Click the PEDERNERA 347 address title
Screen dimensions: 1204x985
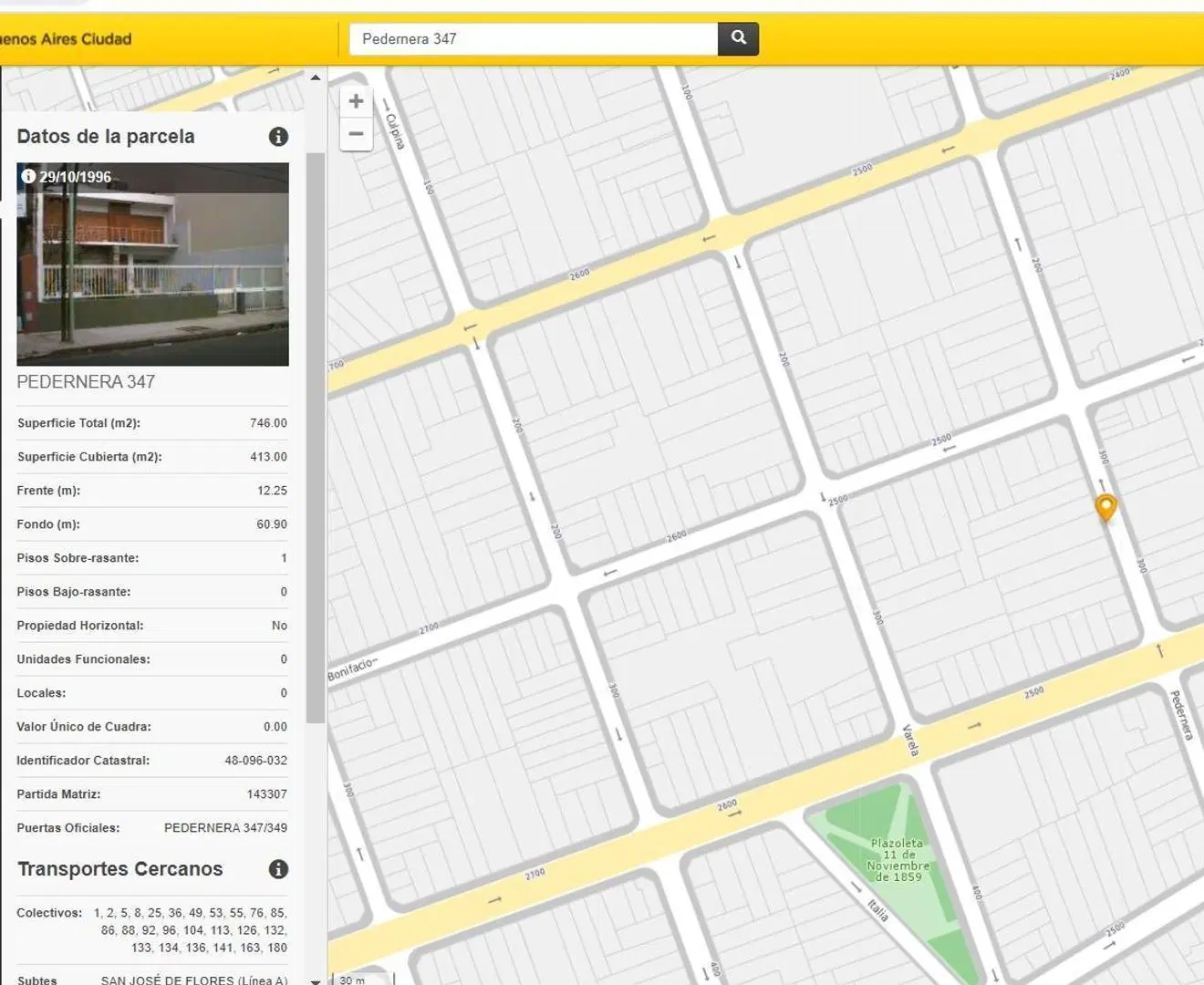click(x=86, y=382)
